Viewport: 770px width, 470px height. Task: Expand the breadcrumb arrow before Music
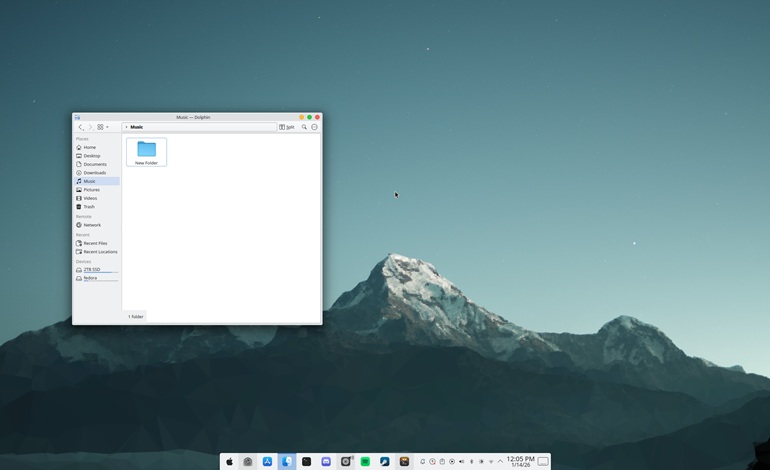point(126,127)
